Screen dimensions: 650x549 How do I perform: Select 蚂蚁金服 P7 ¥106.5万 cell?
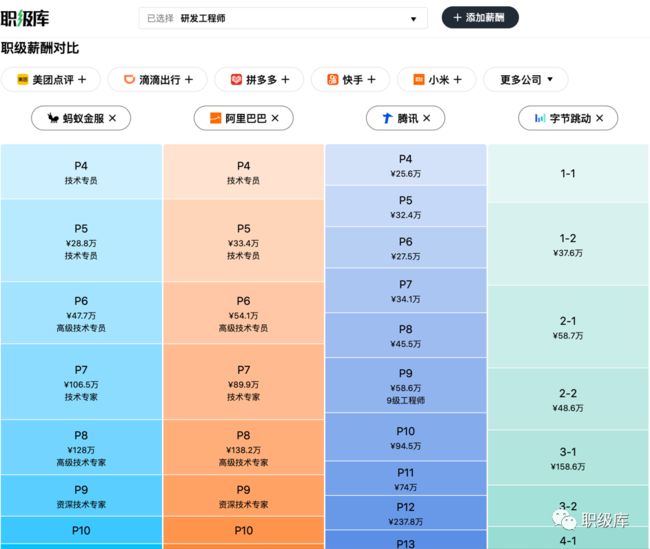tap(81, 382)
